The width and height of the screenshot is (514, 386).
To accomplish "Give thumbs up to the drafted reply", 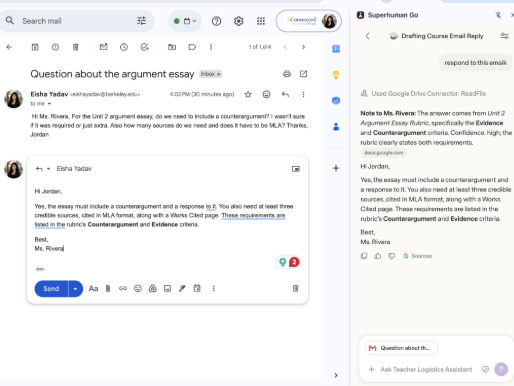I will (x=378, y=256).
